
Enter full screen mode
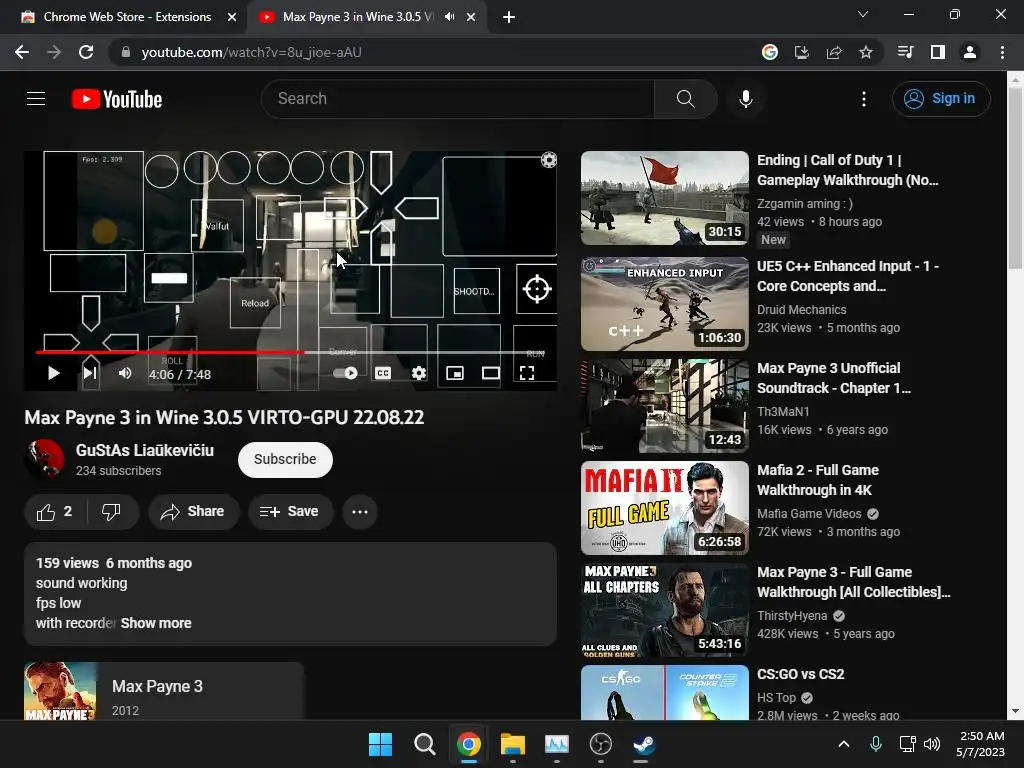[x=526, y=373]
